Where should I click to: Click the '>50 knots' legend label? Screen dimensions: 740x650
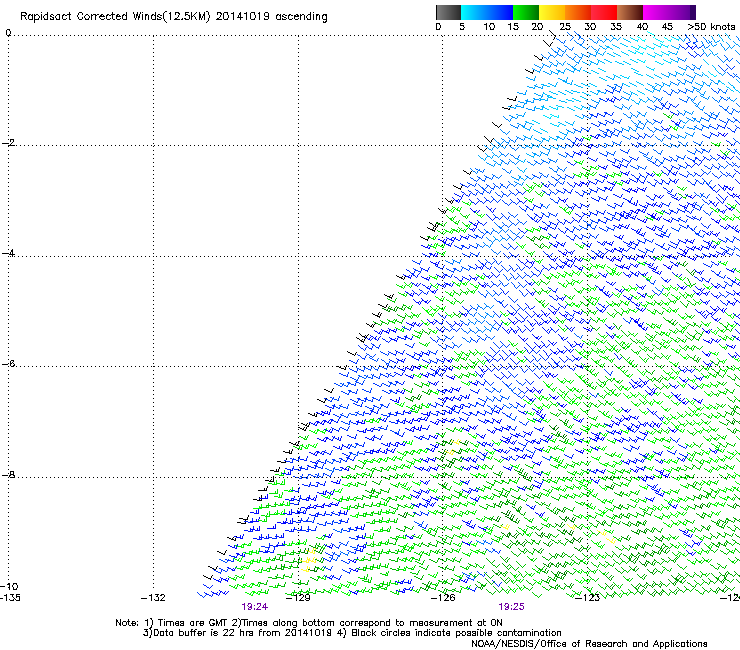coord(711,27)
